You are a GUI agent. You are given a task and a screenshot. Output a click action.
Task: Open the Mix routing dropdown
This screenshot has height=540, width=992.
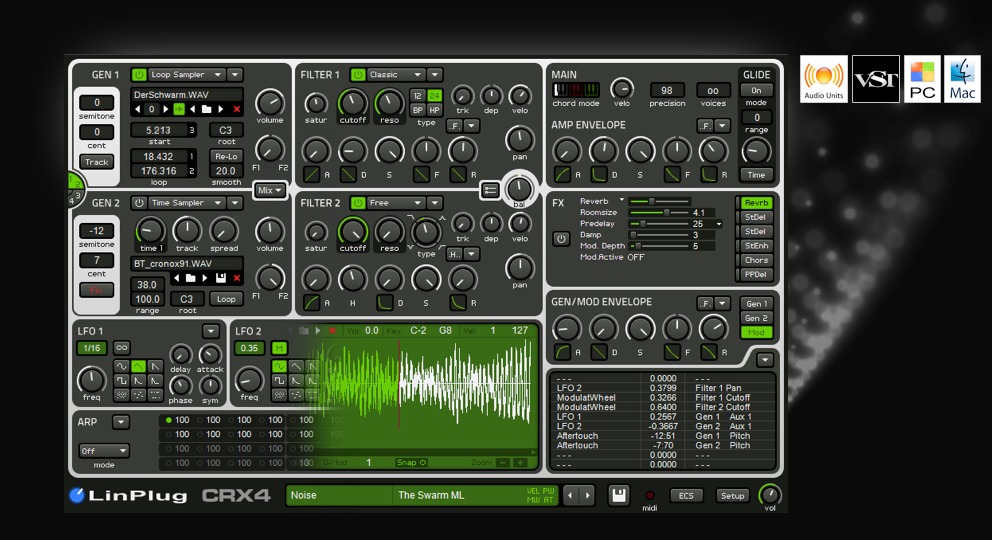tap(270, 190)
